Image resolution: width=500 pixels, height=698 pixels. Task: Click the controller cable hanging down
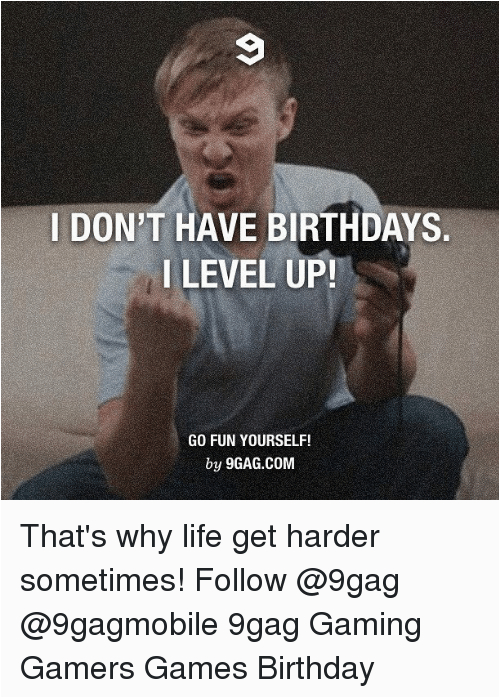(x=401, y=338)
